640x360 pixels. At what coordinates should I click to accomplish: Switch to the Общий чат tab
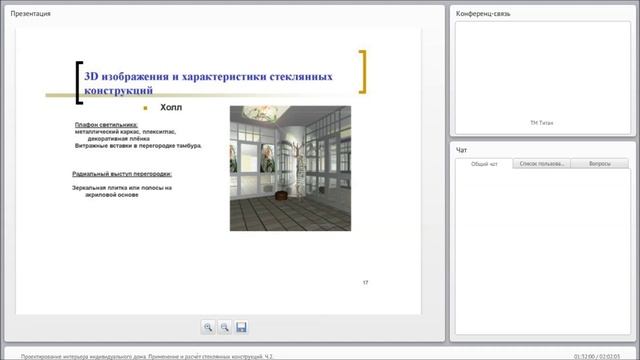point(484,164)
